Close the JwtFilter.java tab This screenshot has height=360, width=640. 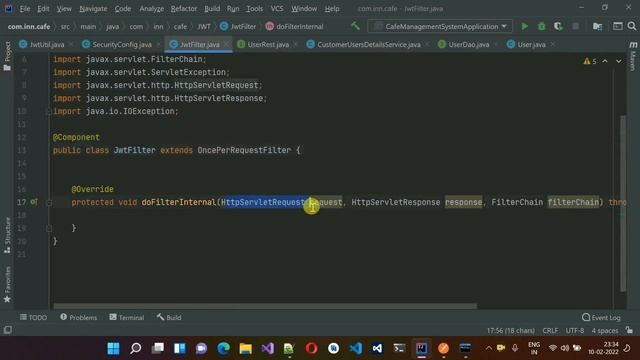click(226, 44)
